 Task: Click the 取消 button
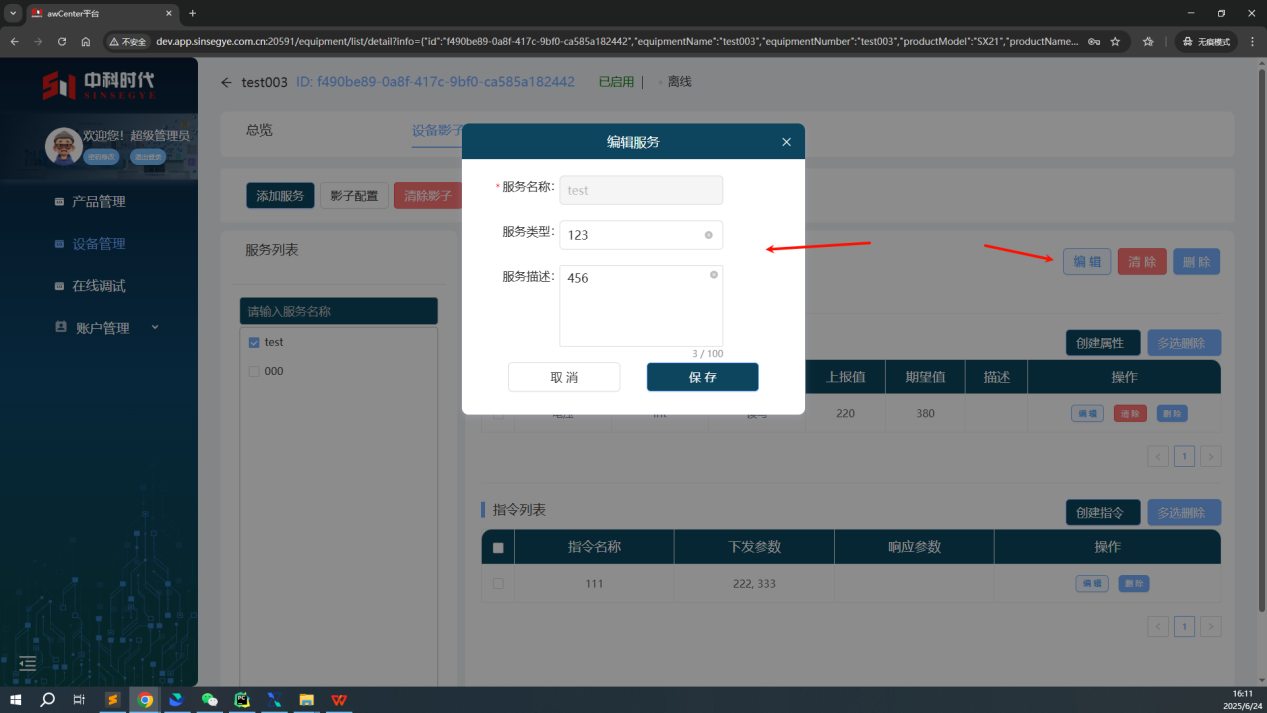pos(564,377)
